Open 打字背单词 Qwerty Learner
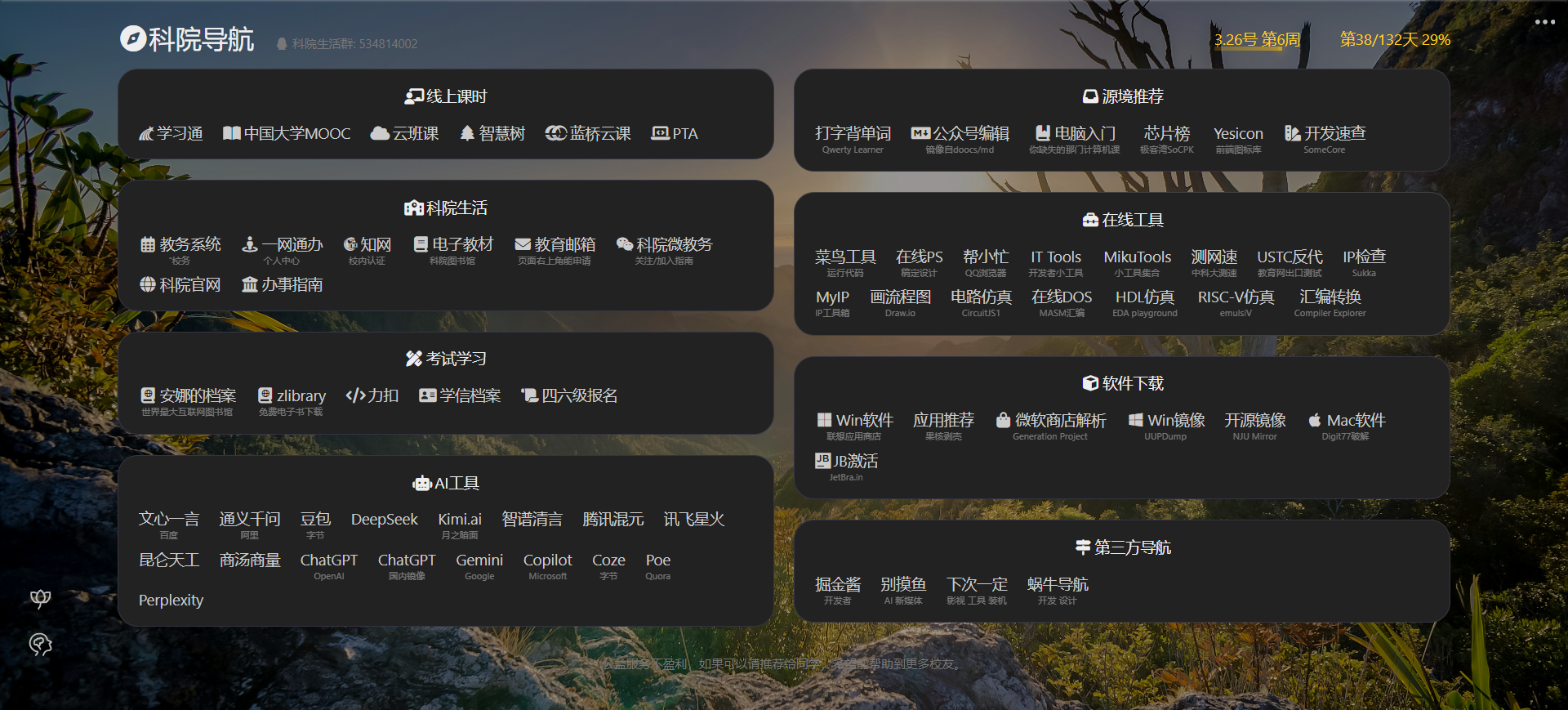This screenshot has width=1568, height=710. coord(853,139)
